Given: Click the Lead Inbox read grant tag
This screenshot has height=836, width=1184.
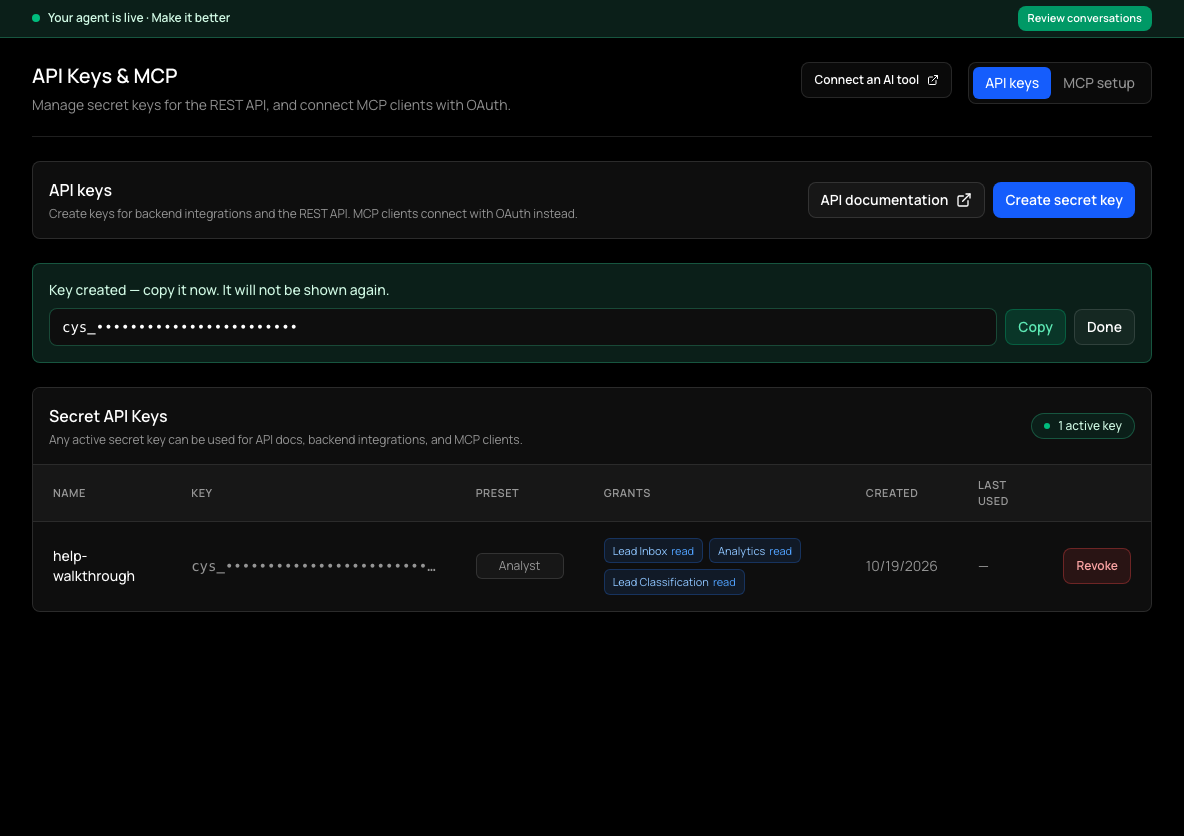Looking at the screenshot, I should click(653, 551).
